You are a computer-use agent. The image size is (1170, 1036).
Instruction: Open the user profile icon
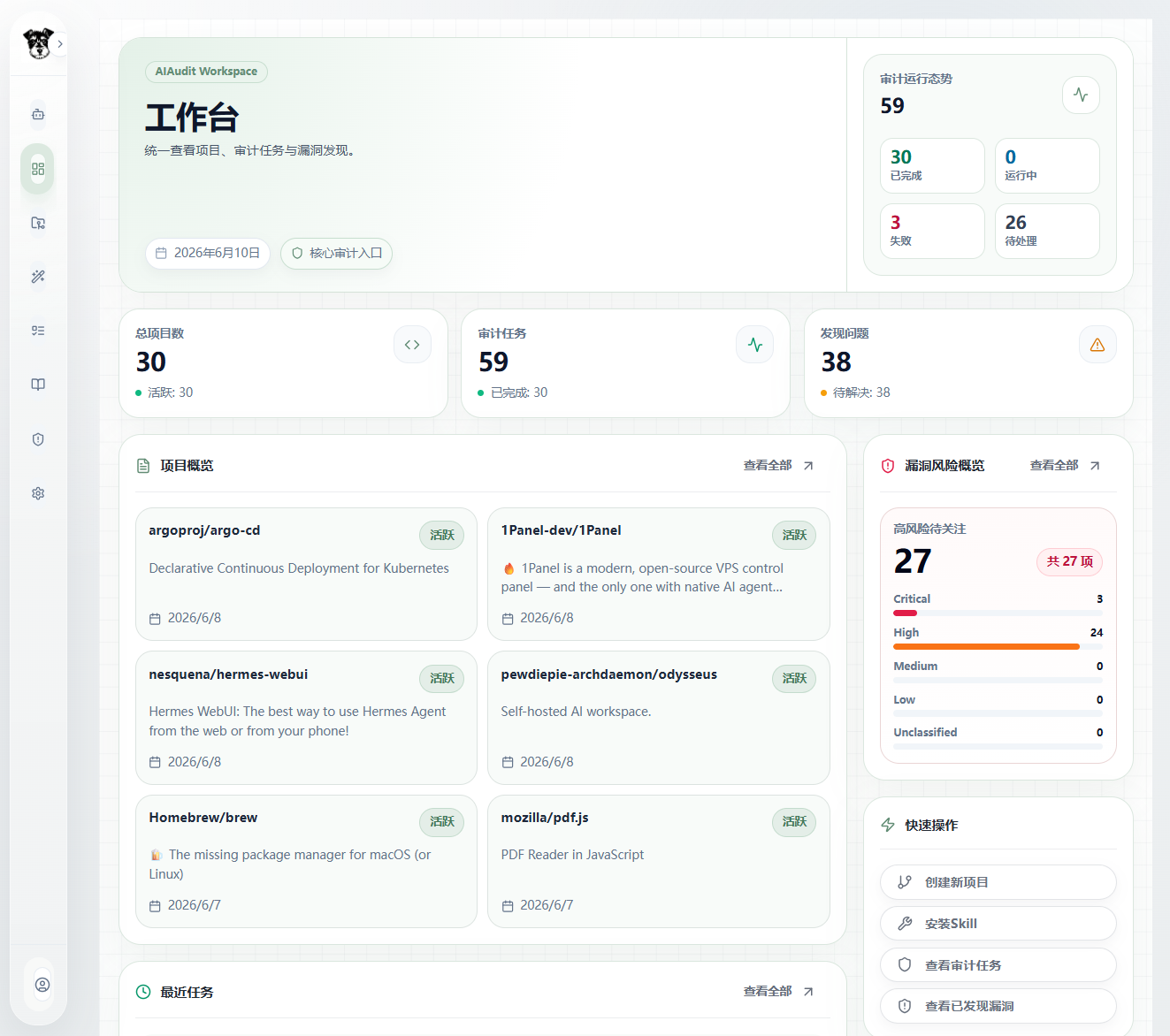coord(42,985)
